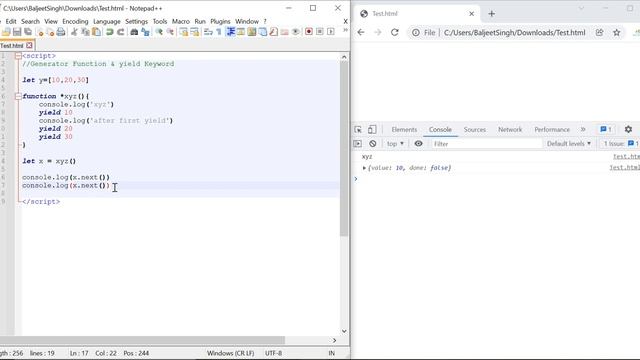Open Replace dialog toolbar icon
The width and height of the screenshot is (640, 360).
pyautogui.click(x=145, y=32)
